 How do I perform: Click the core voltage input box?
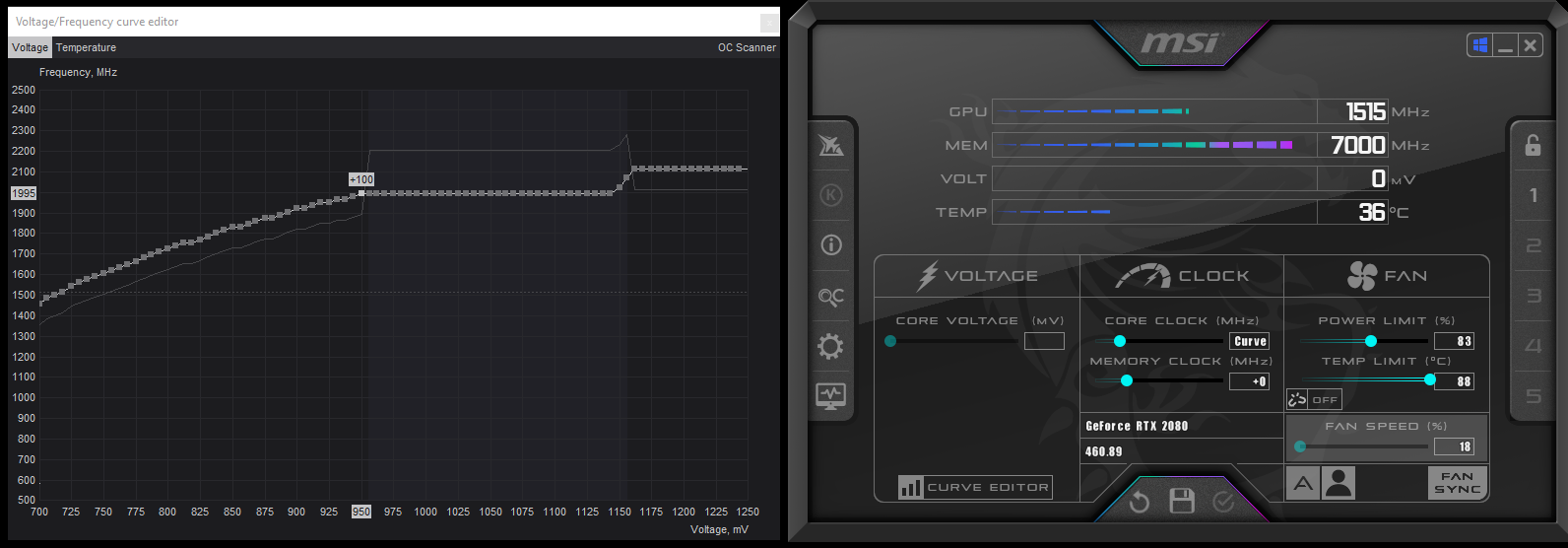pyautogui.click(x=1044, y=341)
